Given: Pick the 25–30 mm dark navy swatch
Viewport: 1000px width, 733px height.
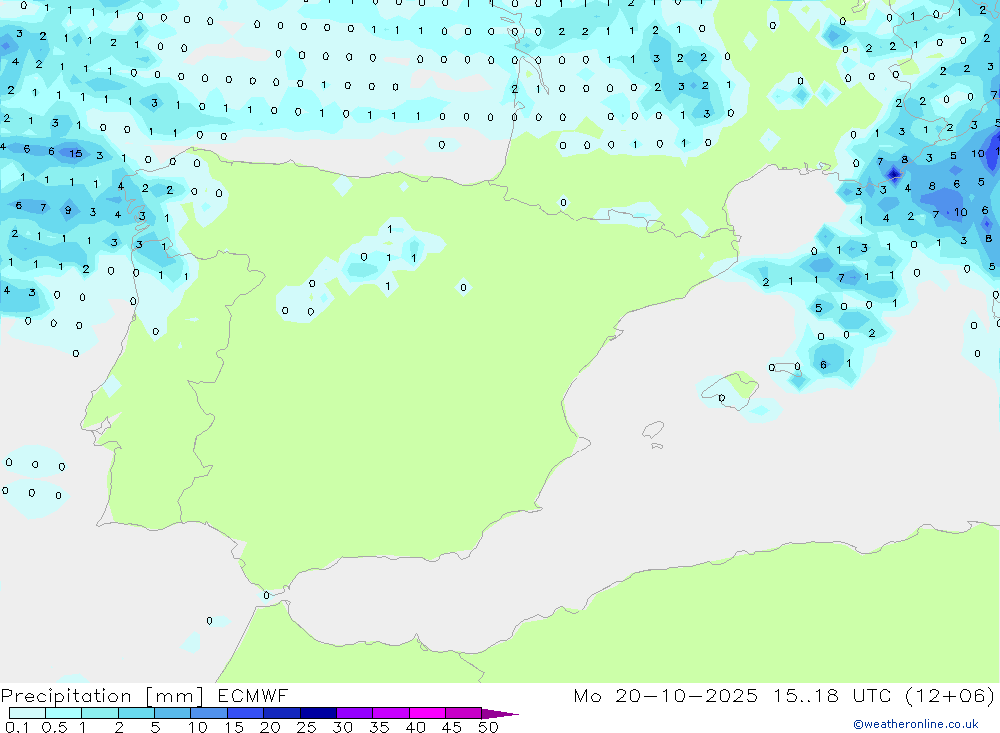Looking at the screenshot, I should pos(318,713).
